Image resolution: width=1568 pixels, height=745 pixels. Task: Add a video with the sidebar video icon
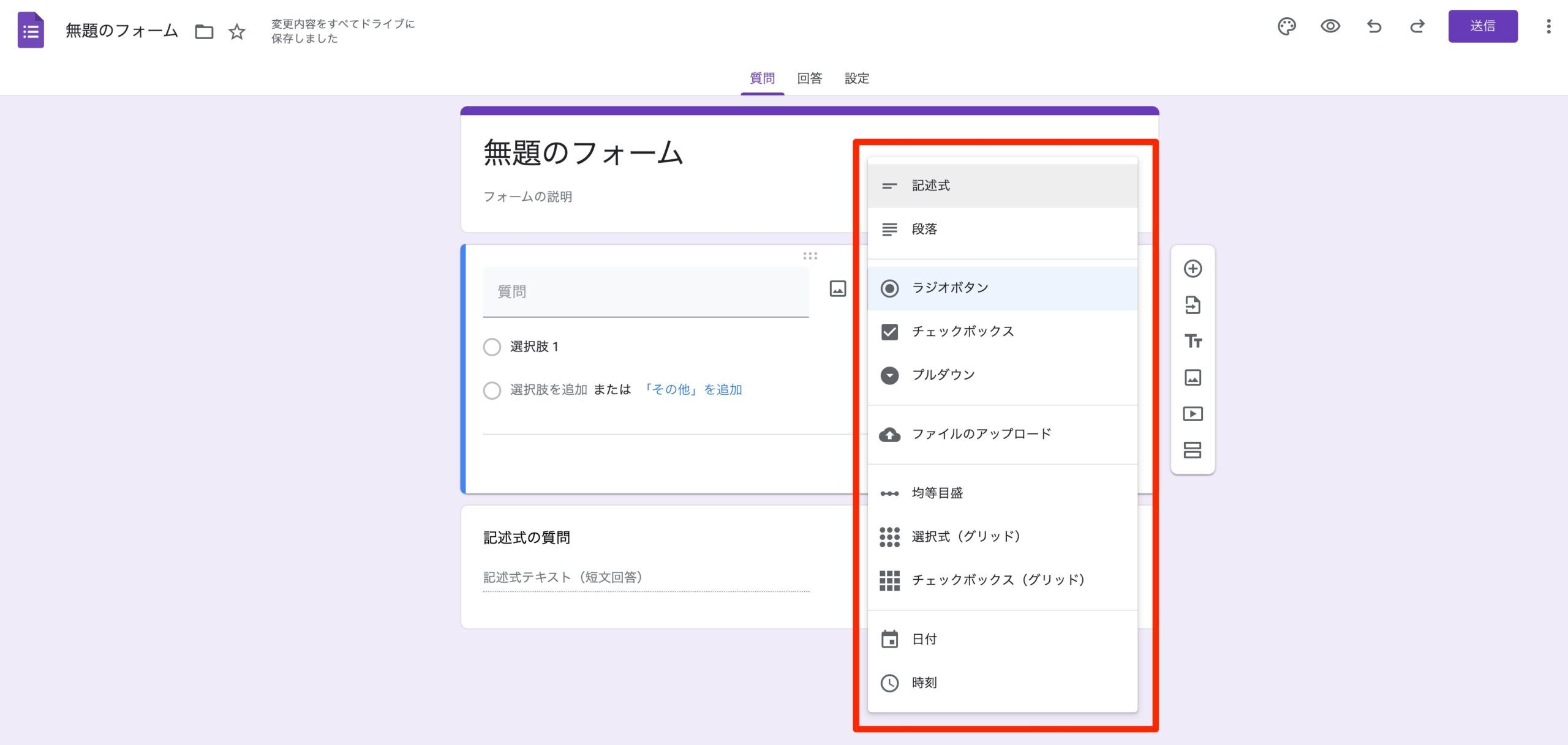click(1192, 414)
